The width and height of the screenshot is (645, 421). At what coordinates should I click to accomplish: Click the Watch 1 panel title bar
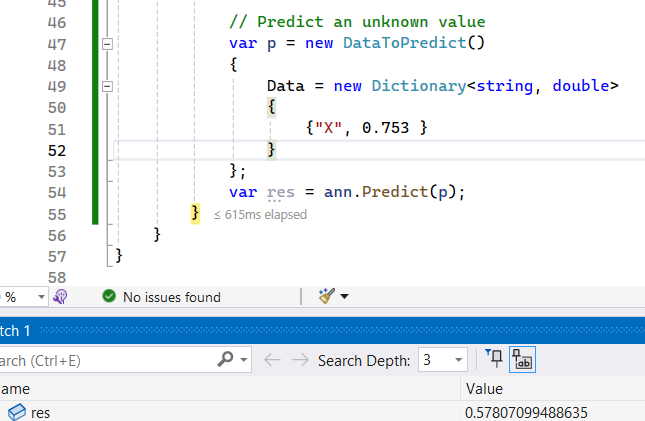click(322, 330)
